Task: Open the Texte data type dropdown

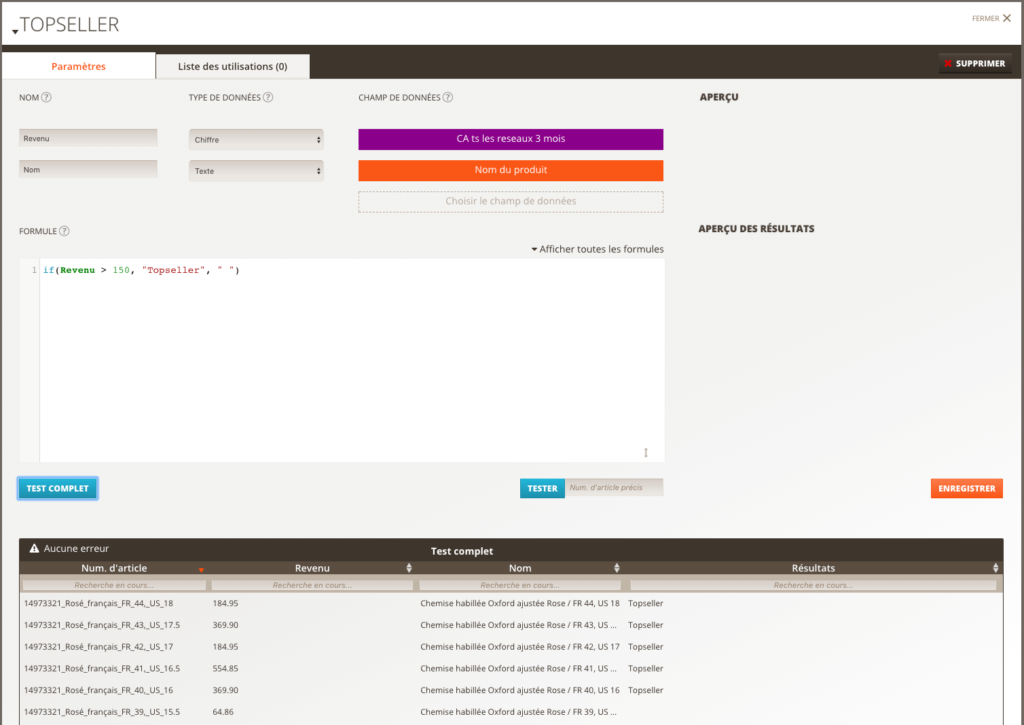Action: 256,171
